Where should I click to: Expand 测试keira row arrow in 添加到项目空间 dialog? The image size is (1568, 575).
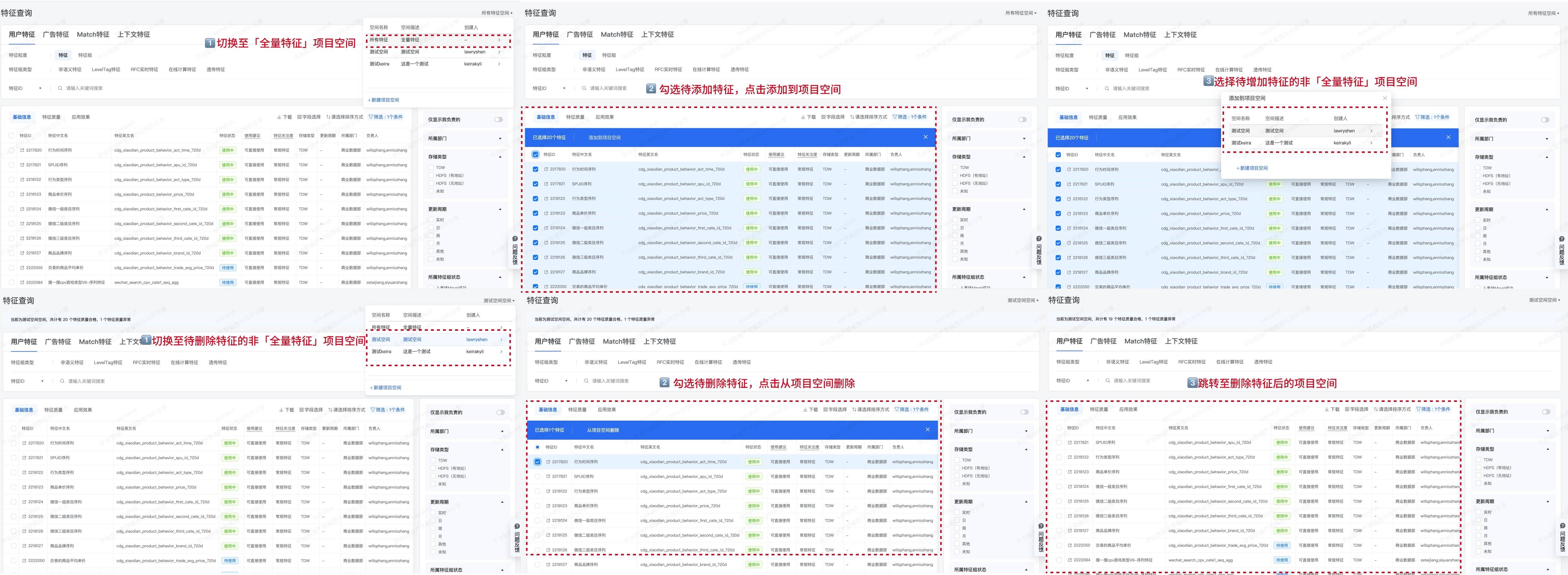(x=1371, y=143)
